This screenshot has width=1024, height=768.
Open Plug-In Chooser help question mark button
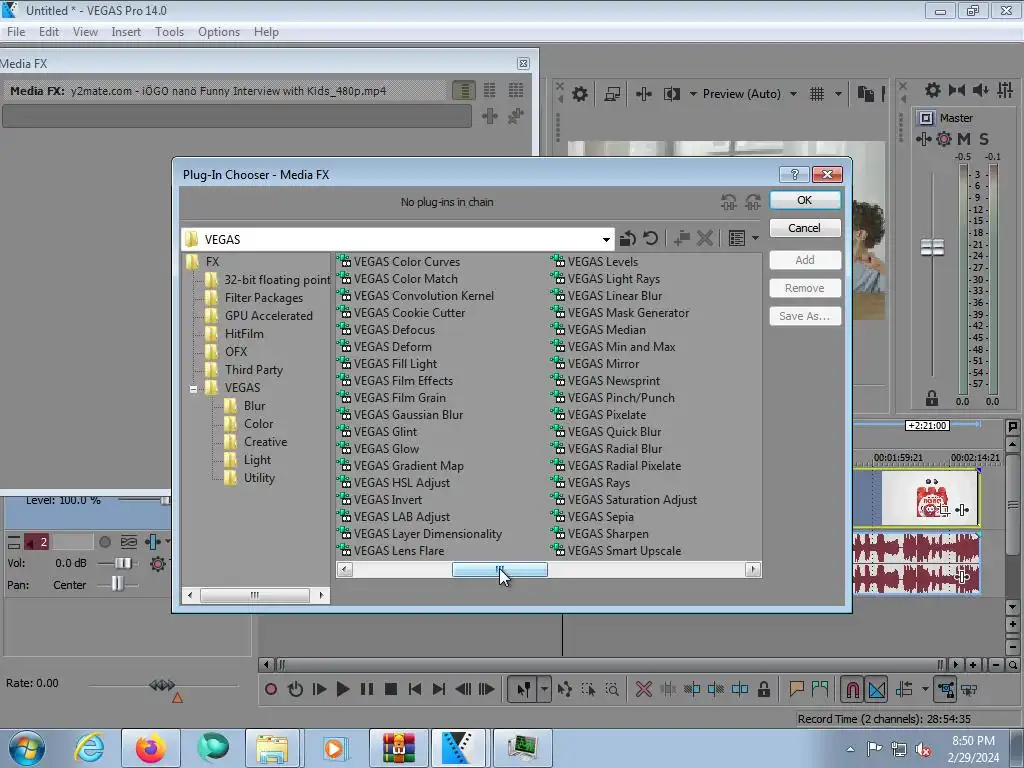pos(794,174)
